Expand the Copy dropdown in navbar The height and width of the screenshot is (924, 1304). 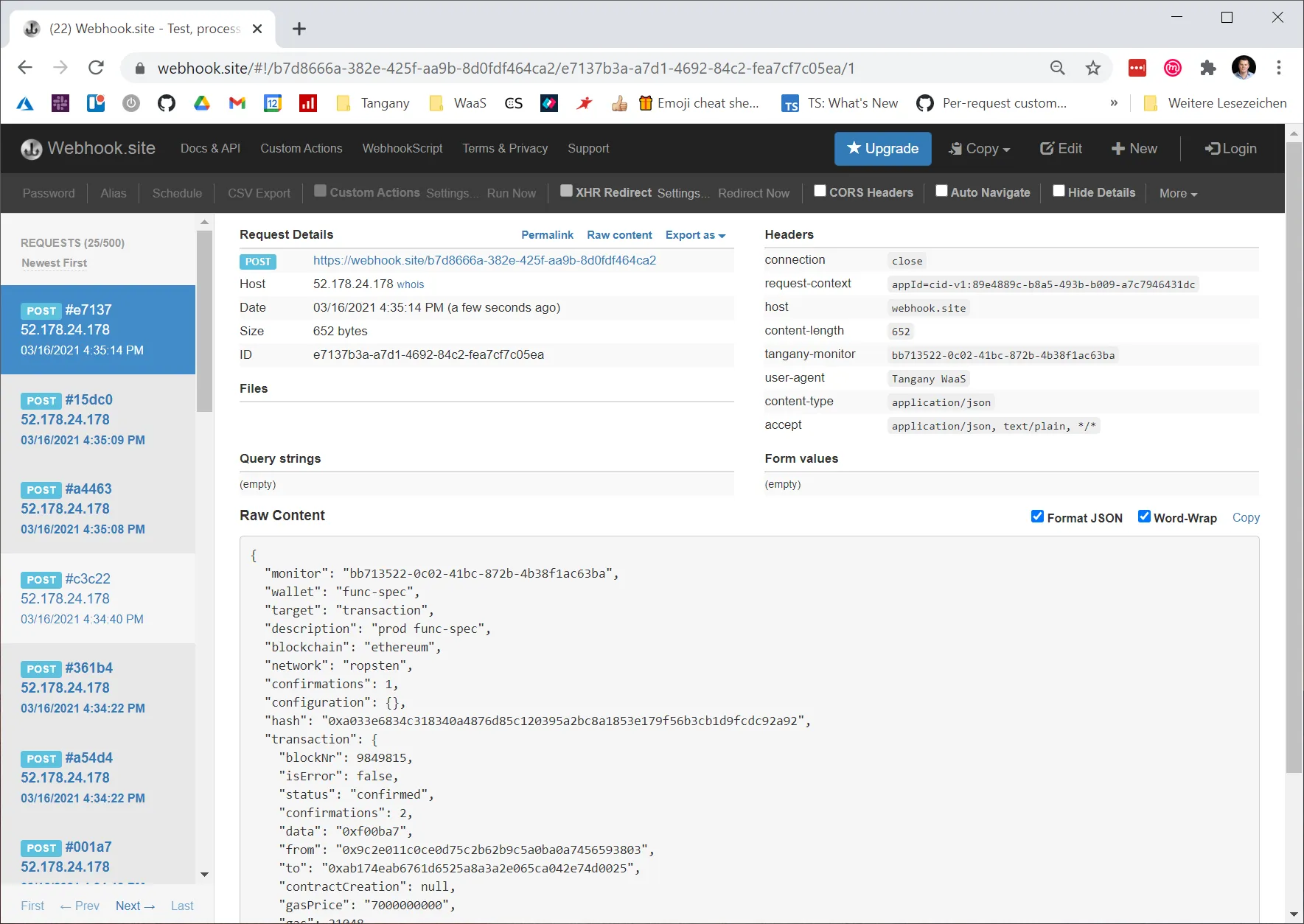(x=979, y=148)
